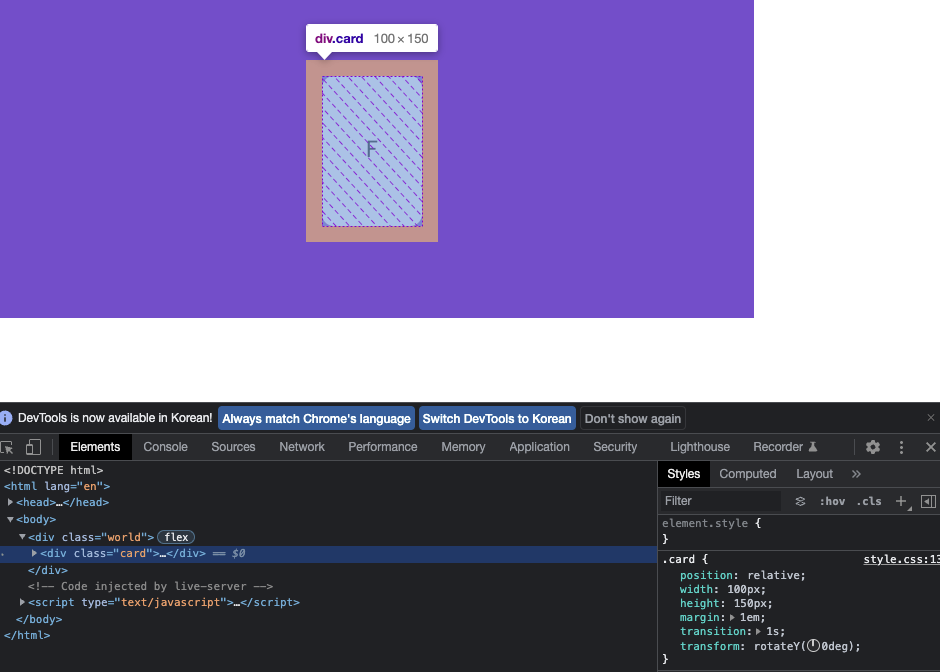Toggle the computed styles sidebar icon
940x672 pixels.
coord(928,501)
